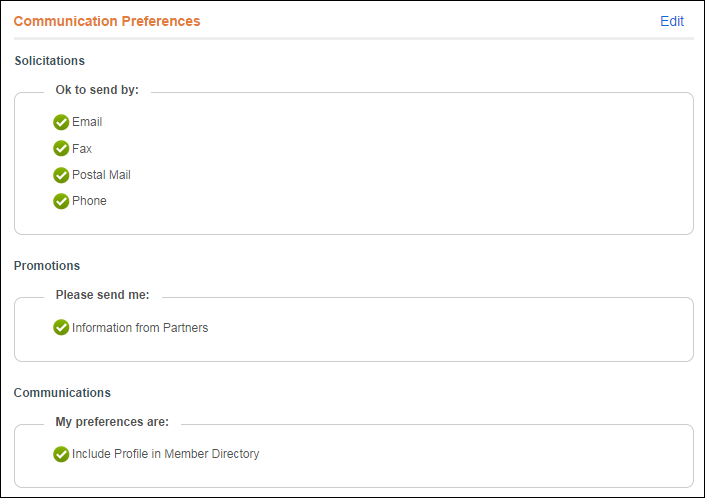Select the Communications section heading
Image resolution: width=705 pixels, height=498 pixels.
pos(62,393)
